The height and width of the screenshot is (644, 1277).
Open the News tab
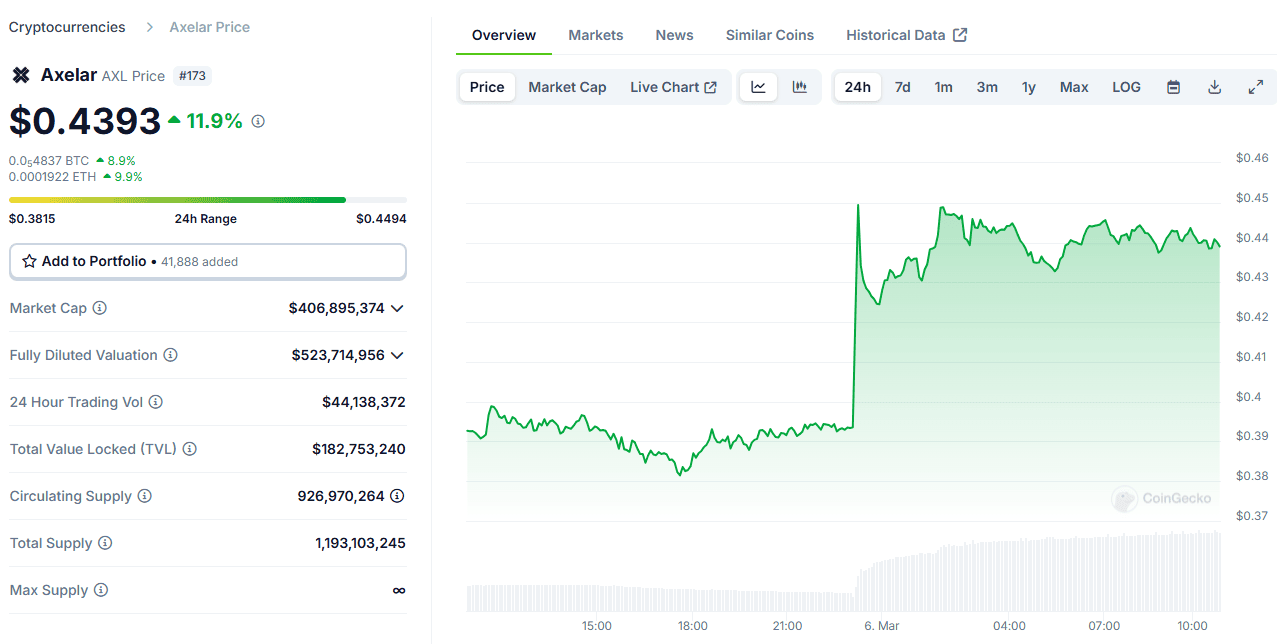675,35
